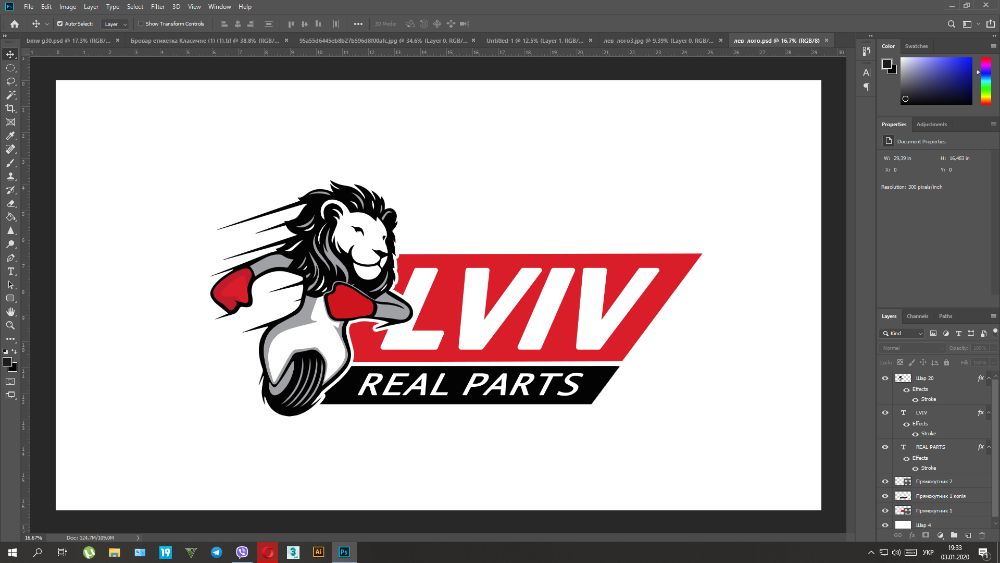Viewport: 1000px width, 563px height.
Task: Select the Magic Wand tool
Action: coord(10,95)
